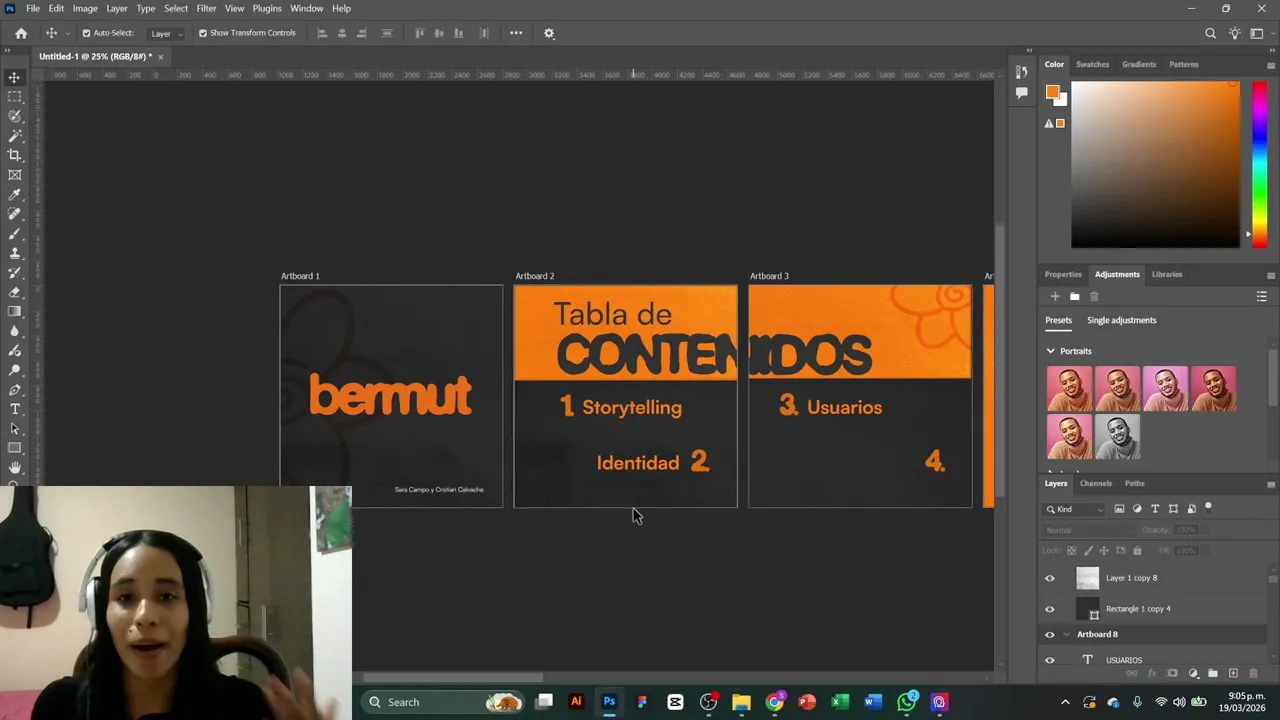The height and width of the screenshot is (720, 1280).
Task: Click the Home icon in options bar
Action: point(21,33)
